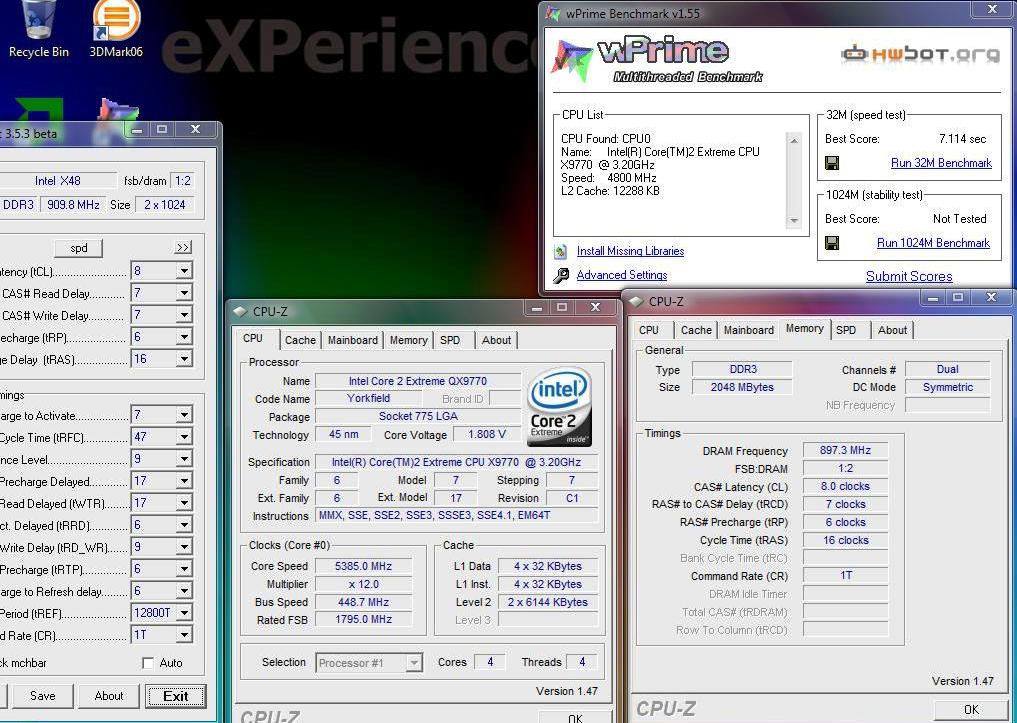The image size is (1017, 723).
Task: Click the Size 2048 MBytes value in CPU-Z
Action: (742, 387)
